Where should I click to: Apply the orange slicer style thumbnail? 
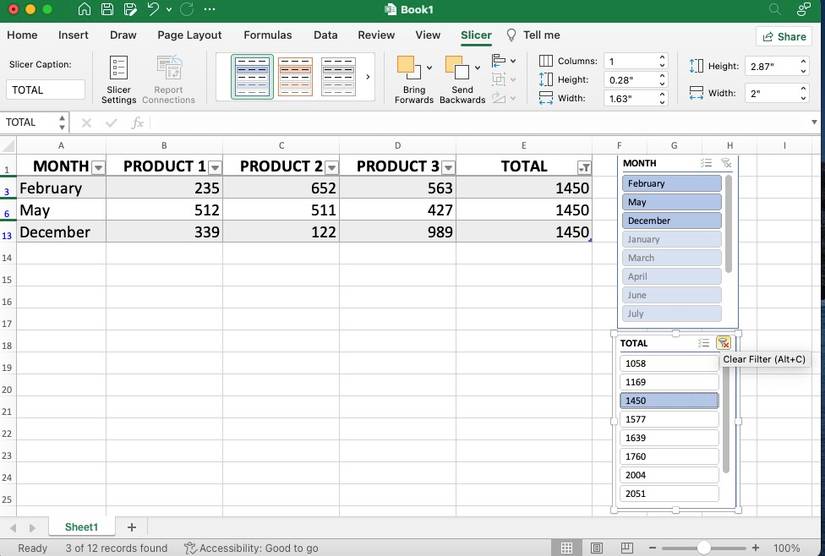coord(295,77)
